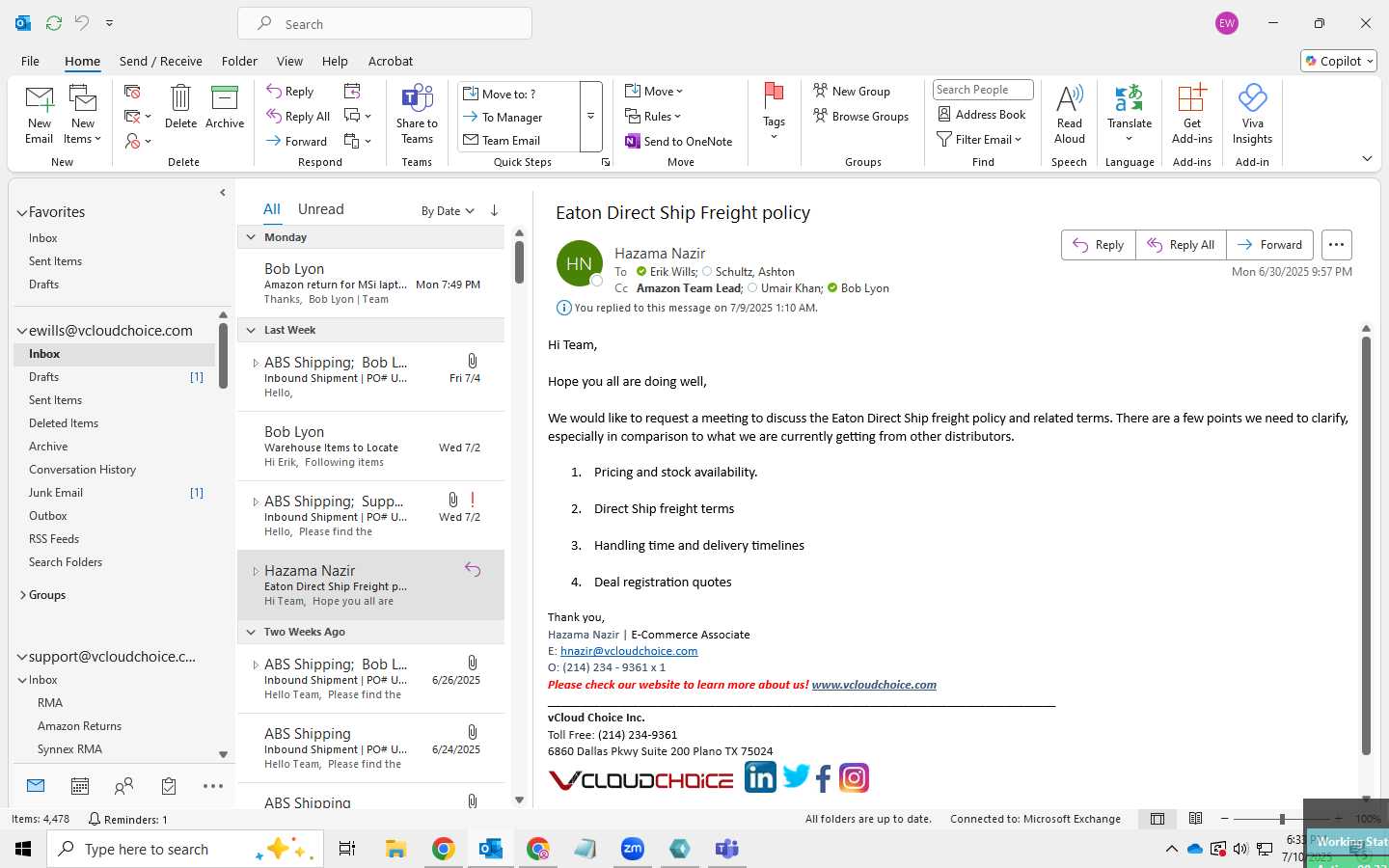Click the zoom in plus button
Image resolution: width=1389 pixels, height=868 pixels.
coord(1338,819)
